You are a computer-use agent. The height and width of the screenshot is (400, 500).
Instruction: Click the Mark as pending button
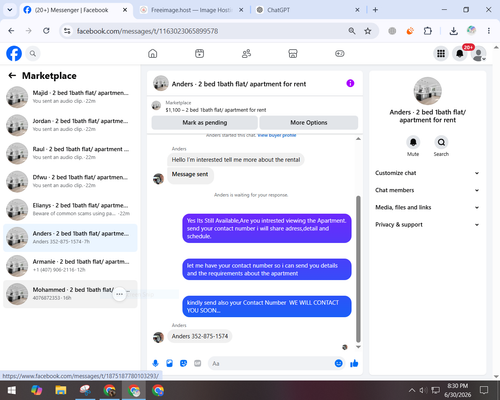pos(205,123)
